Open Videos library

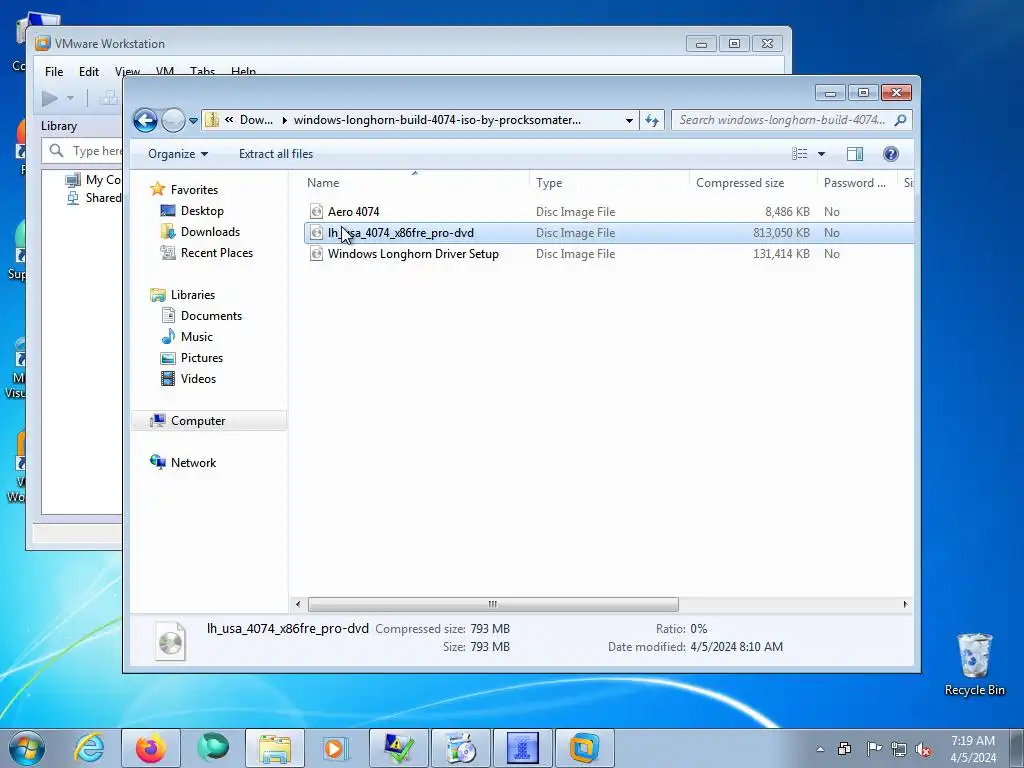tap(198, 379)
